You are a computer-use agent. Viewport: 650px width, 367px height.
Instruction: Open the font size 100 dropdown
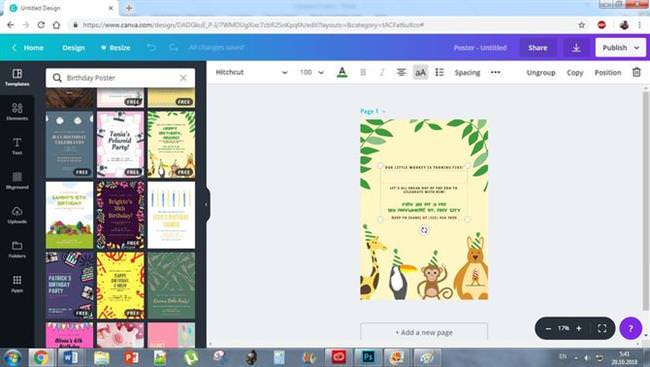tap(312, 72)
